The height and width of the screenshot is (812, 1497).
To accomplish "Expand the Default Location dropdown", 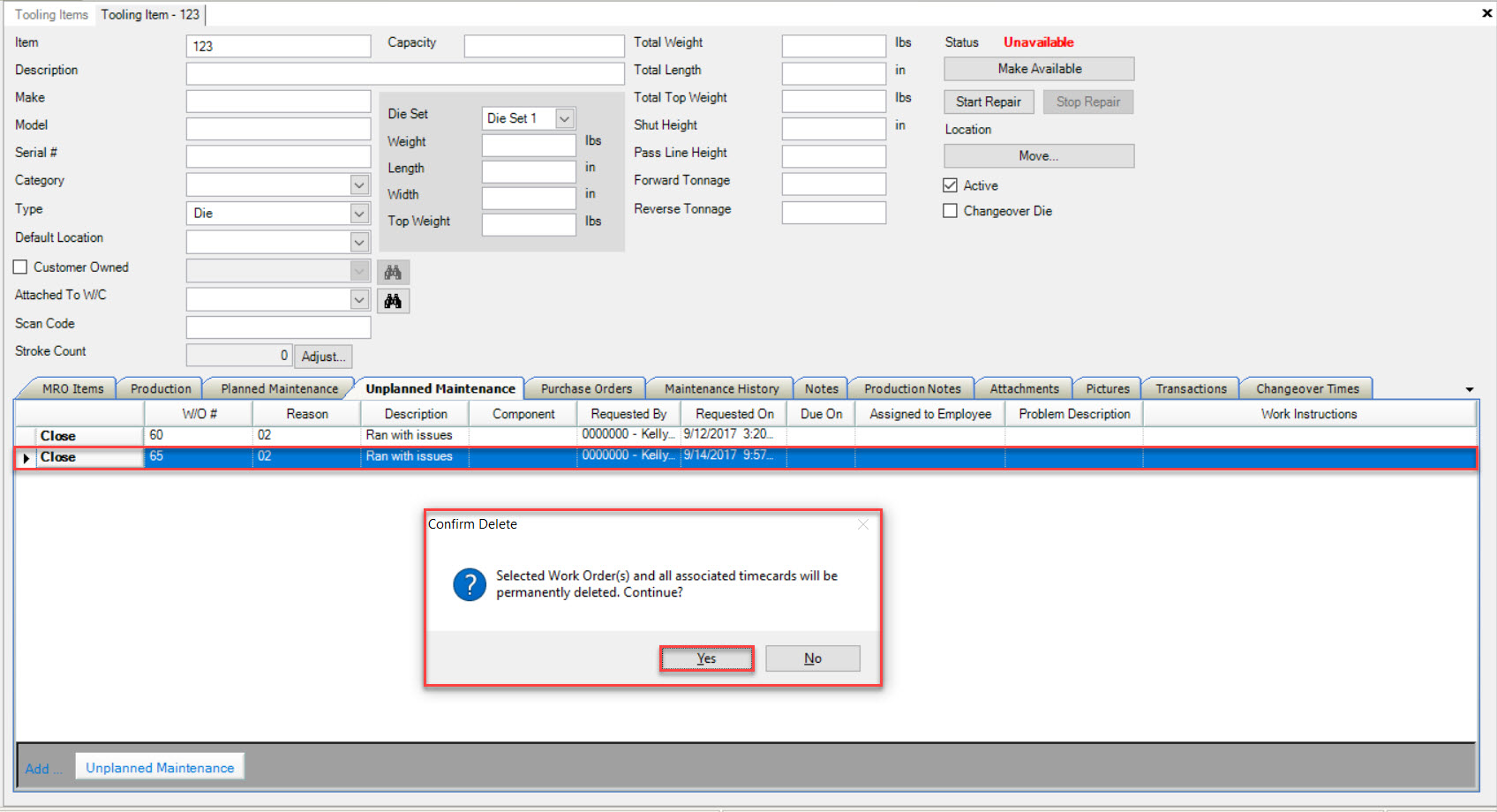I will (x=359, y=242).
